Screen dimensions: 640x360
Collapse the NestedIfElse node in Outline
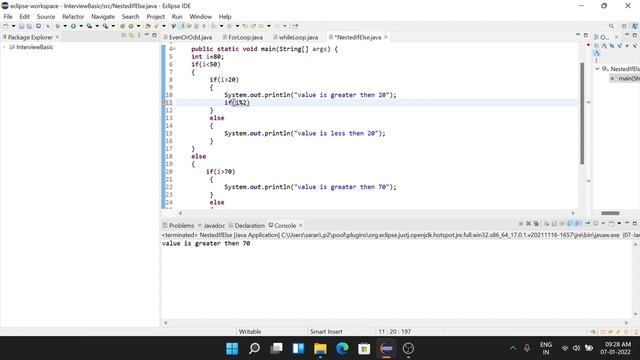coord(597,69)
